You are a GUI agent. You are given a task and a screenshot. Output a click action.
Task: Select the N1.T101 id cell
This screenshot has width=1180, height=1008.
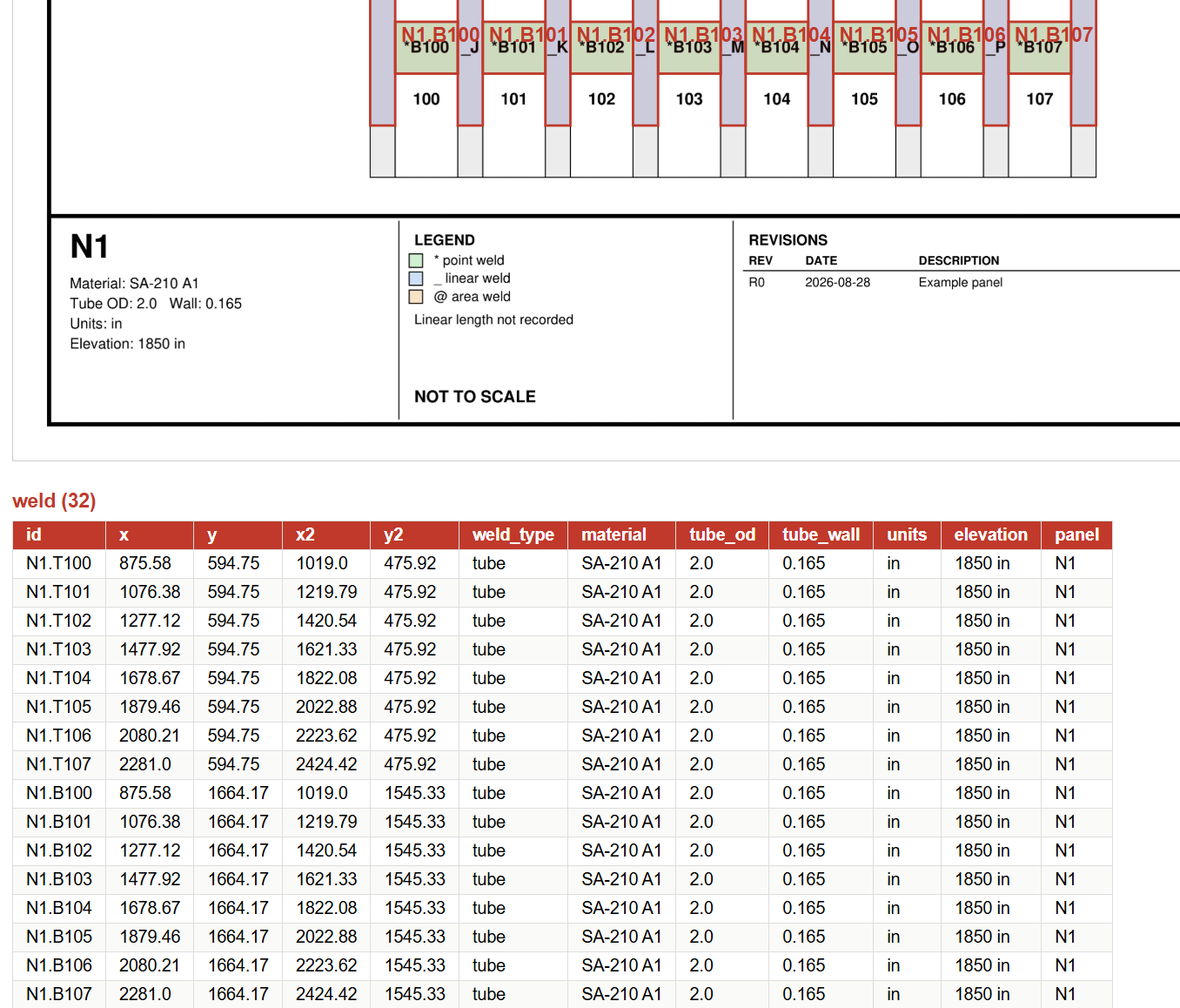click(x=58, y=592)
